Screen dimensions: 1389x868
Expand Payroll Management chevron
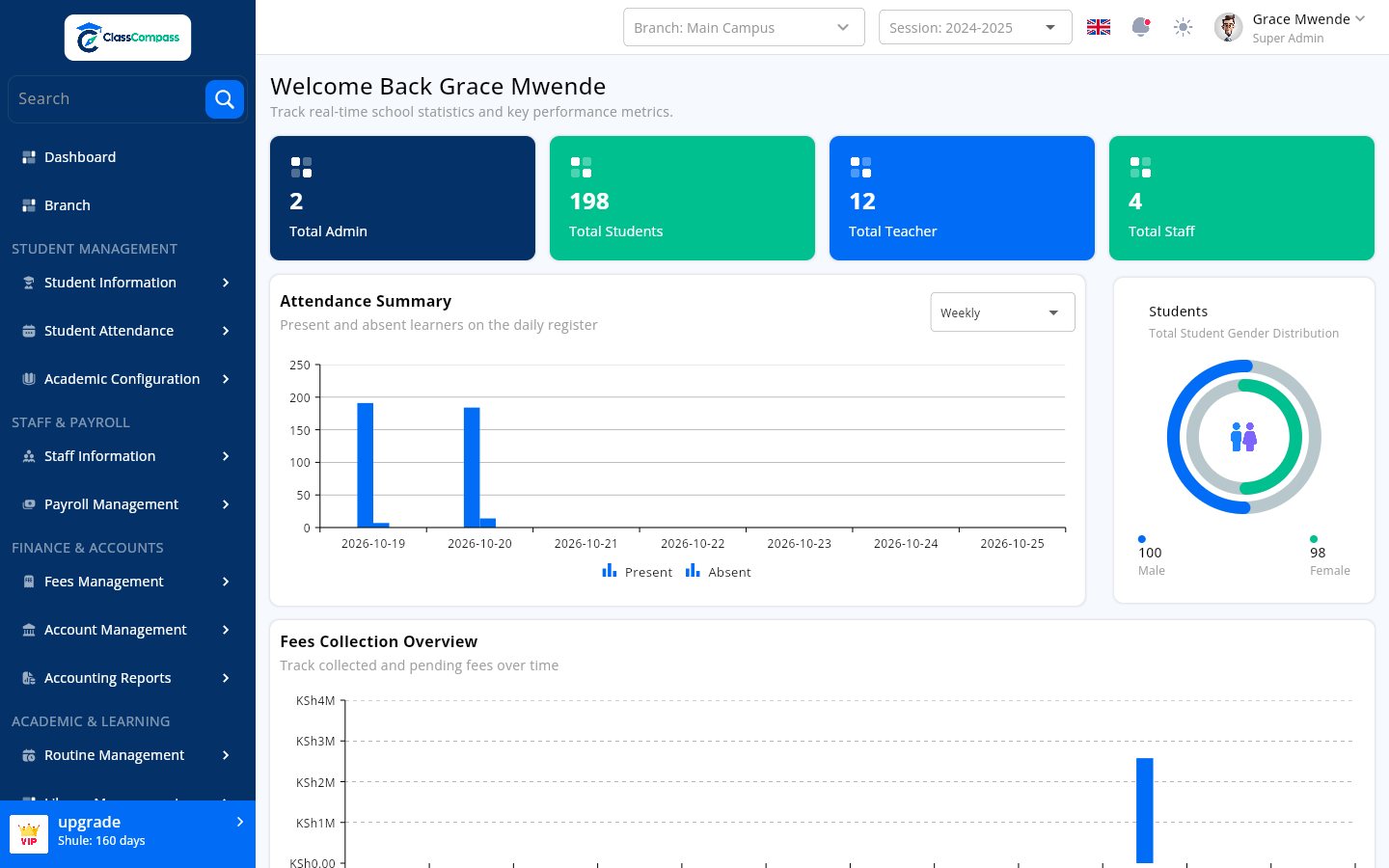[226, 504]
